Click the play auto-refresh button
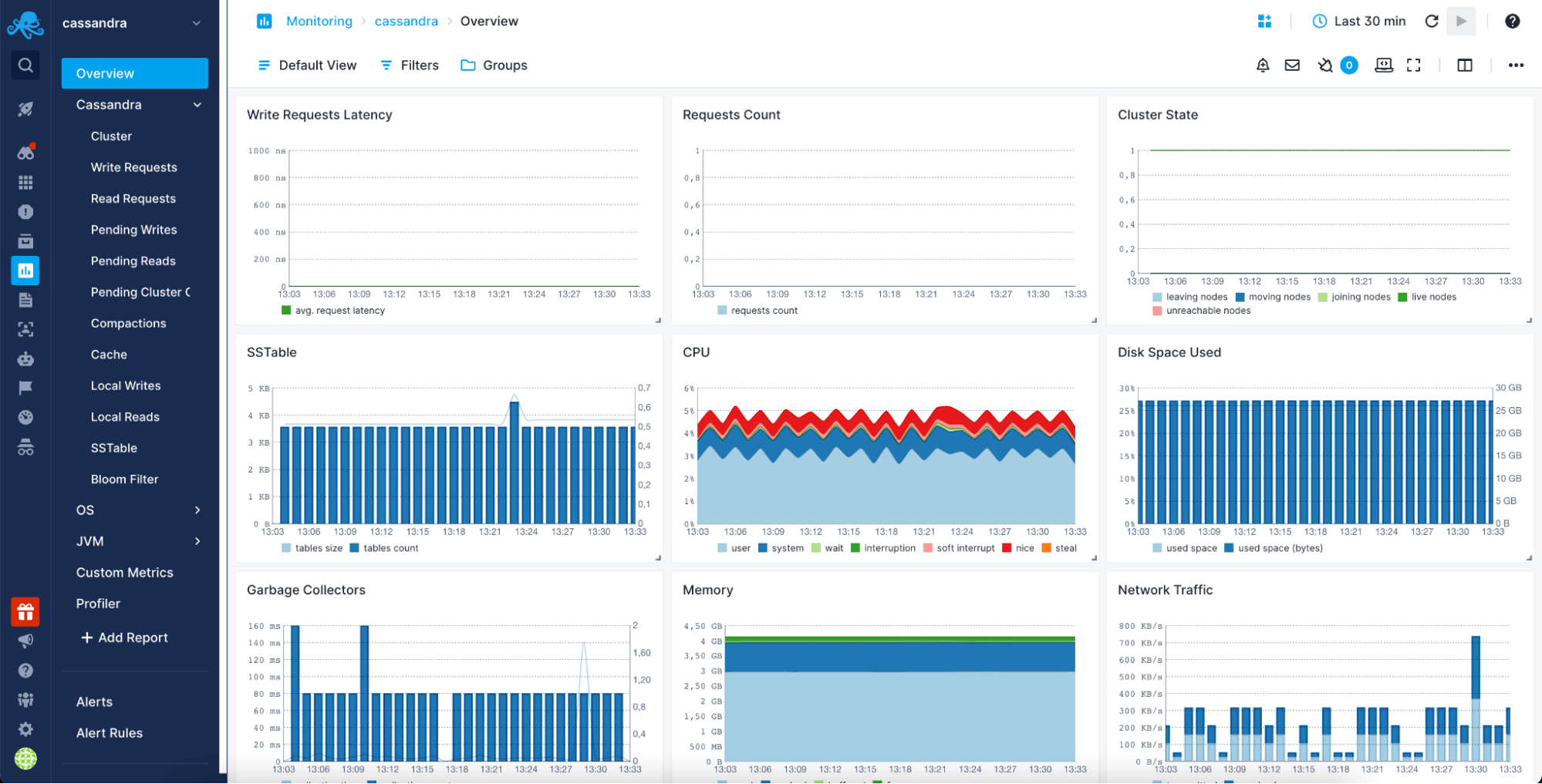This screenshot has width=1542, height=784. tap(1461, 22)
